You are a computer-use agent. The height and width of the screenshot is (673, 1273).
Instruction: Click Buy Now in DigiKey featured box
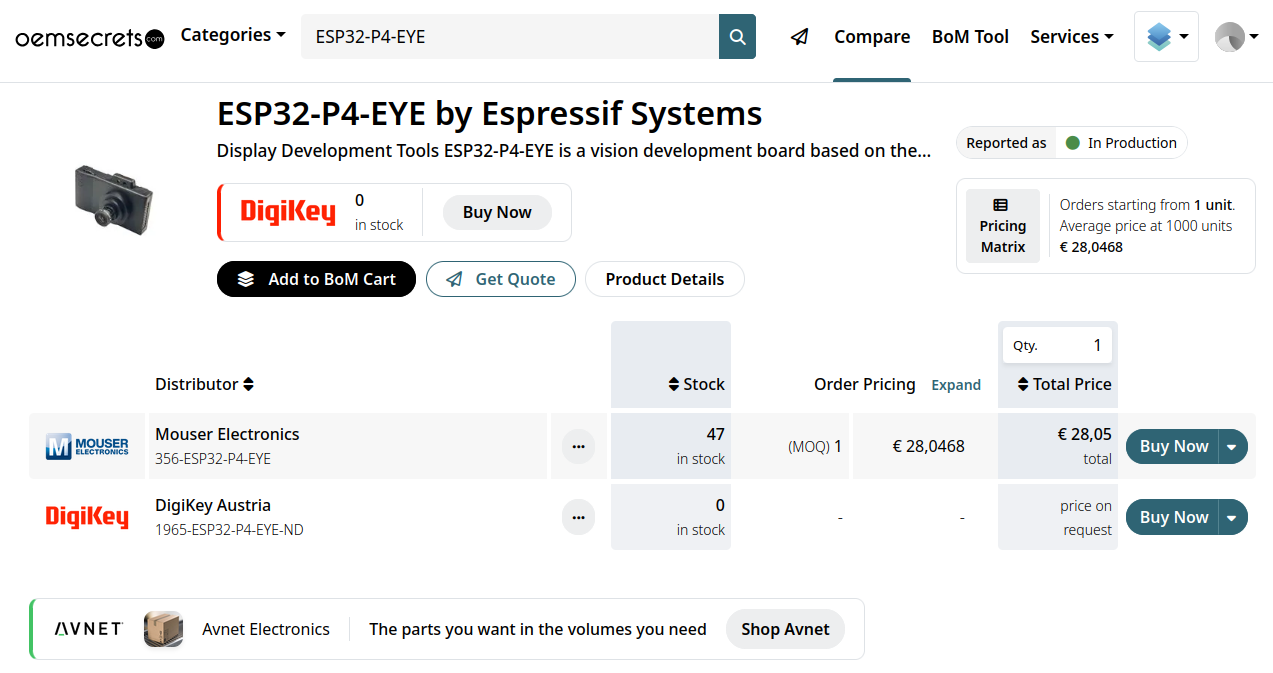(x=497, y=212)
